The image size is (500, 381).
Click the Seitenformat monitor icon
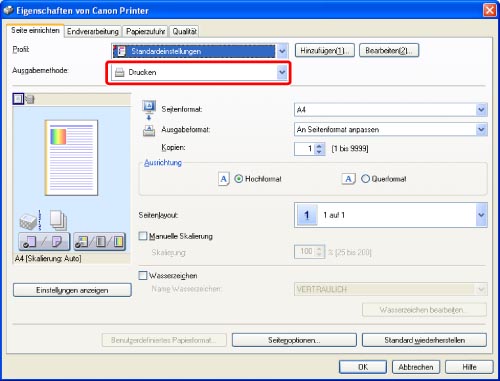tap(149, 107)
